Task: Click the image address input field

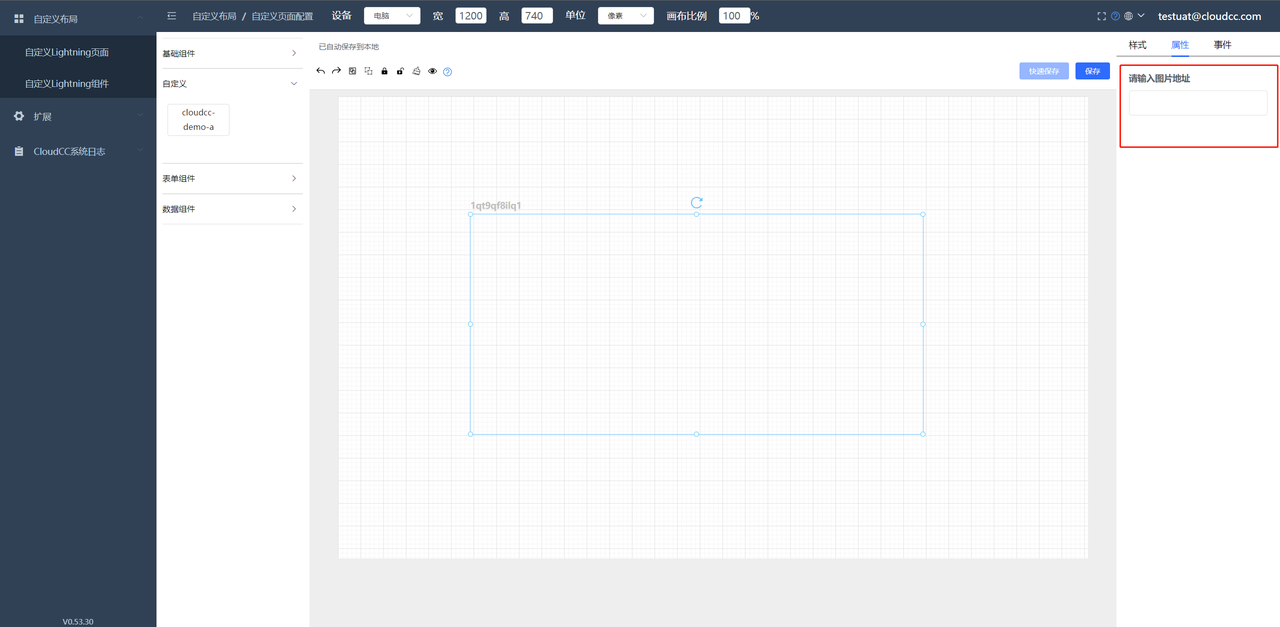Action: tap(1197, 103)
